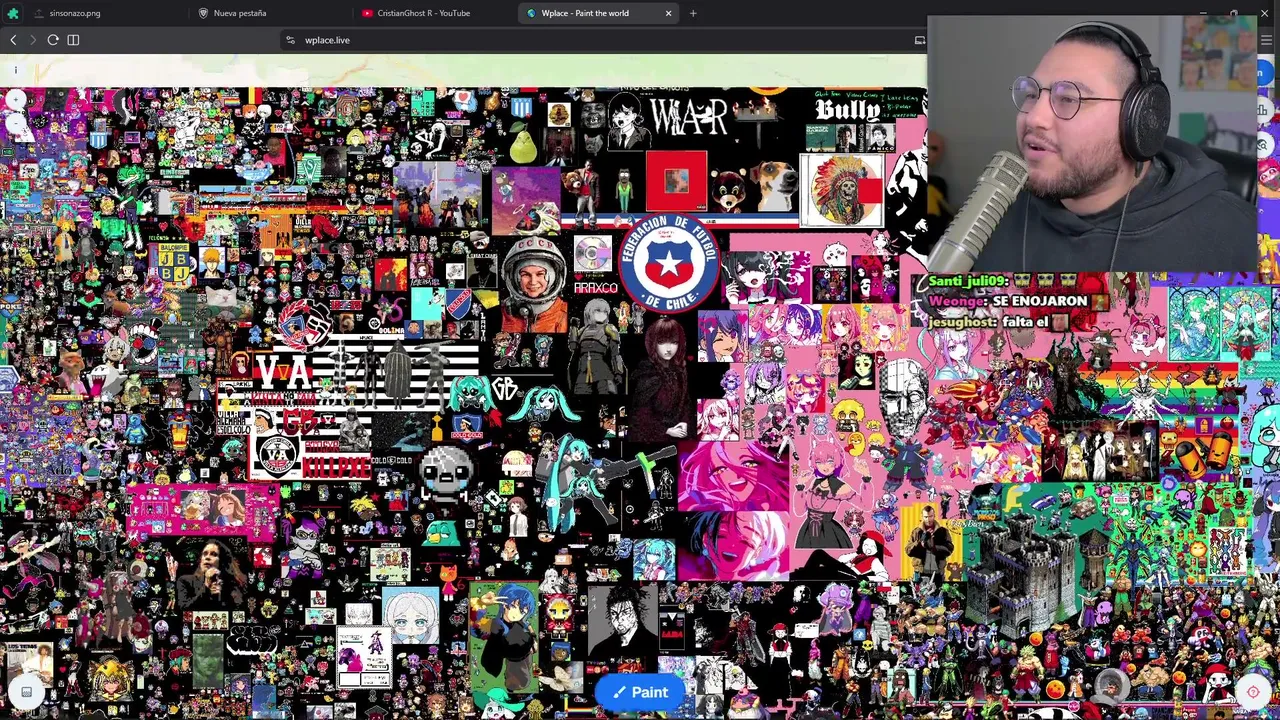Open site settings icon in address bar
Screen dimensions: 1280x720
tap(290, 40)
